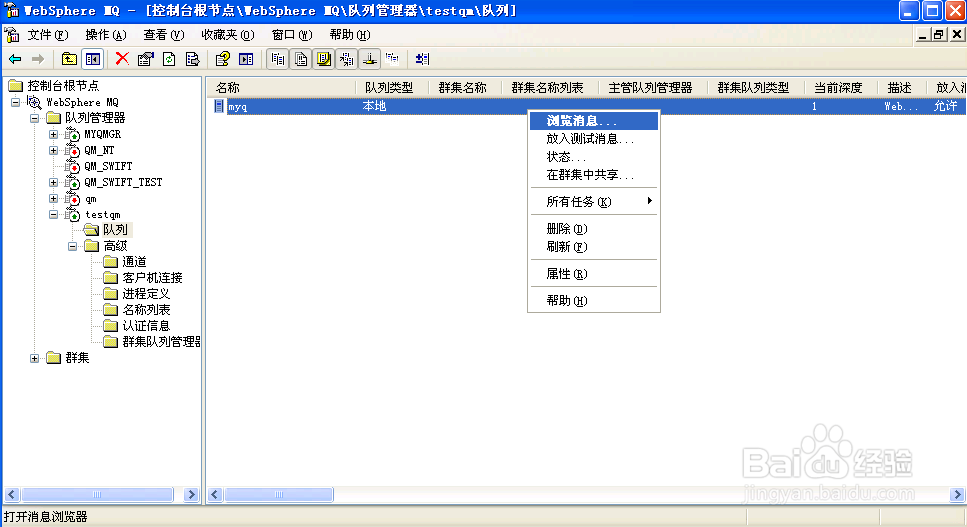
Task: Select the 名称列表 folder
Action: (x=146, y=310)
